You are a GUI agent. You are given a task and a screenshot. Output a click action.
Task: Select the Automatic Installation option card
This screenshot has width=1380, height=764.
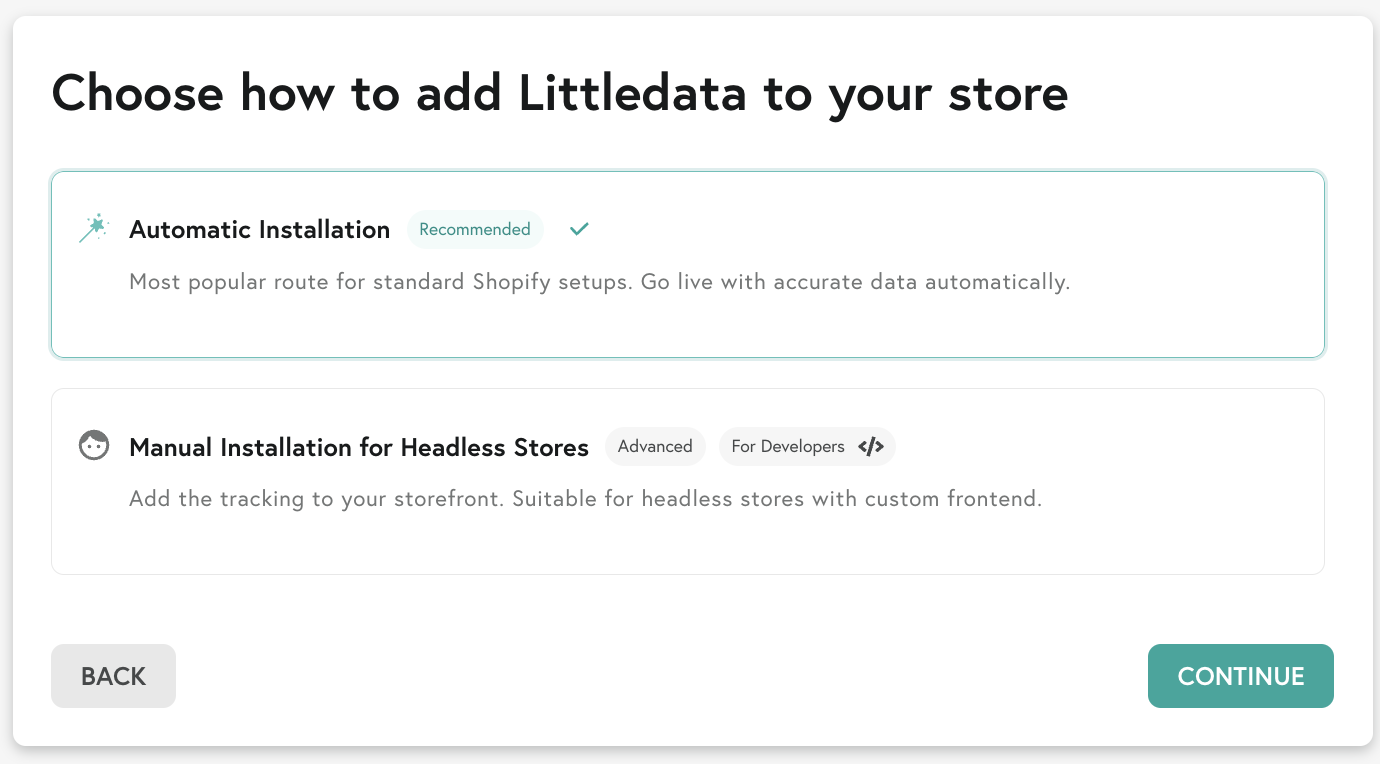688,265
